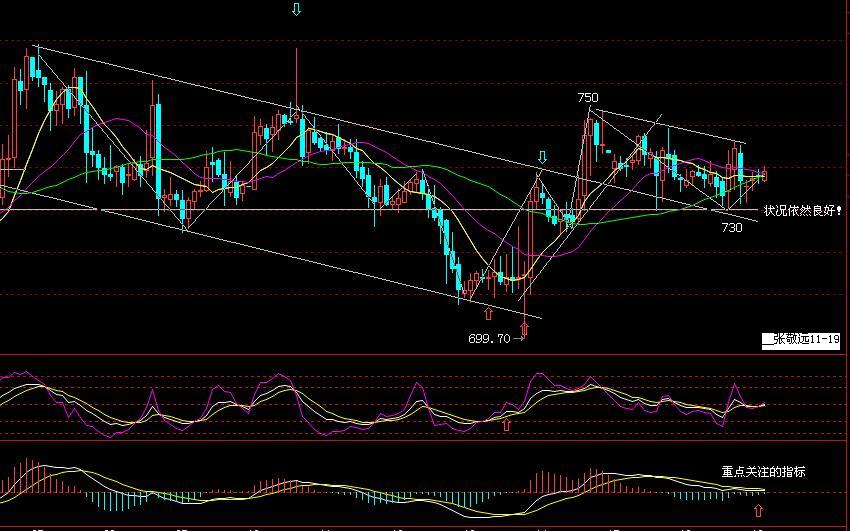This screenshot has width=850, height=531.
Task: Click cyan down arrow above the mid-chart rebound peak
Action: point(542,158)
